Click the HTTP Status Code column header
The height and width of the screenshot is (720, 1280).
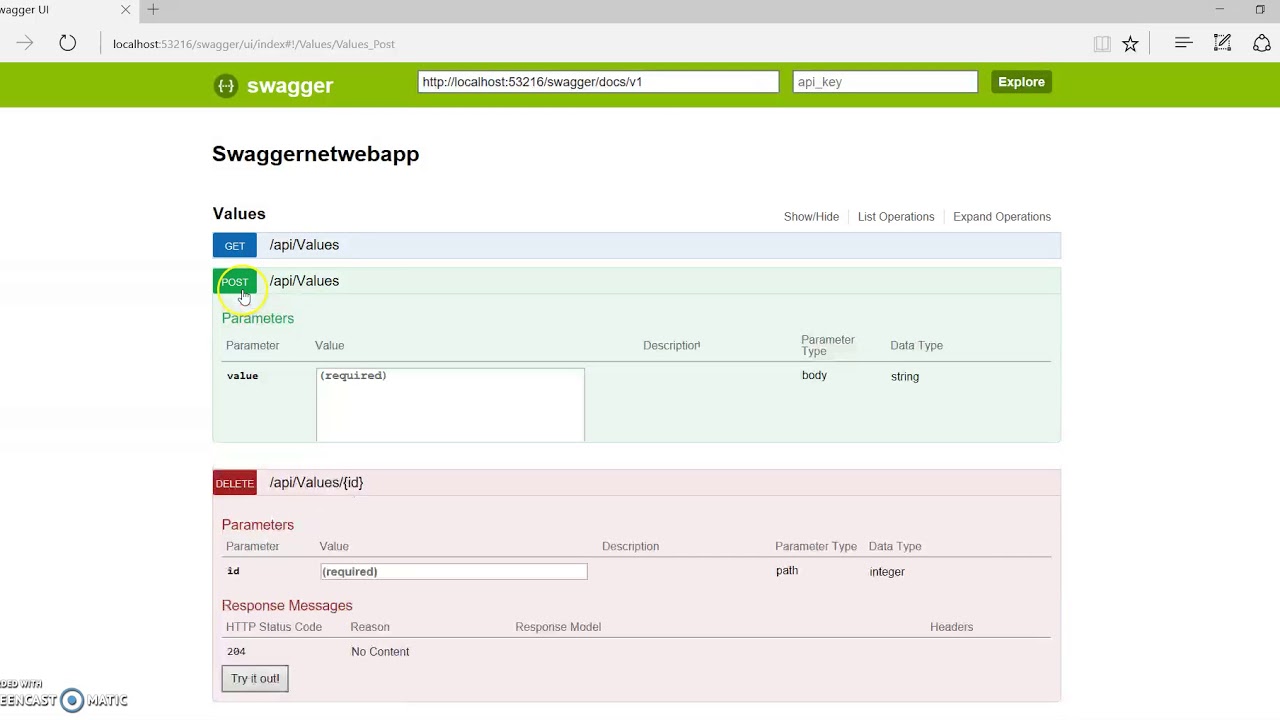[x=274, y=627]
